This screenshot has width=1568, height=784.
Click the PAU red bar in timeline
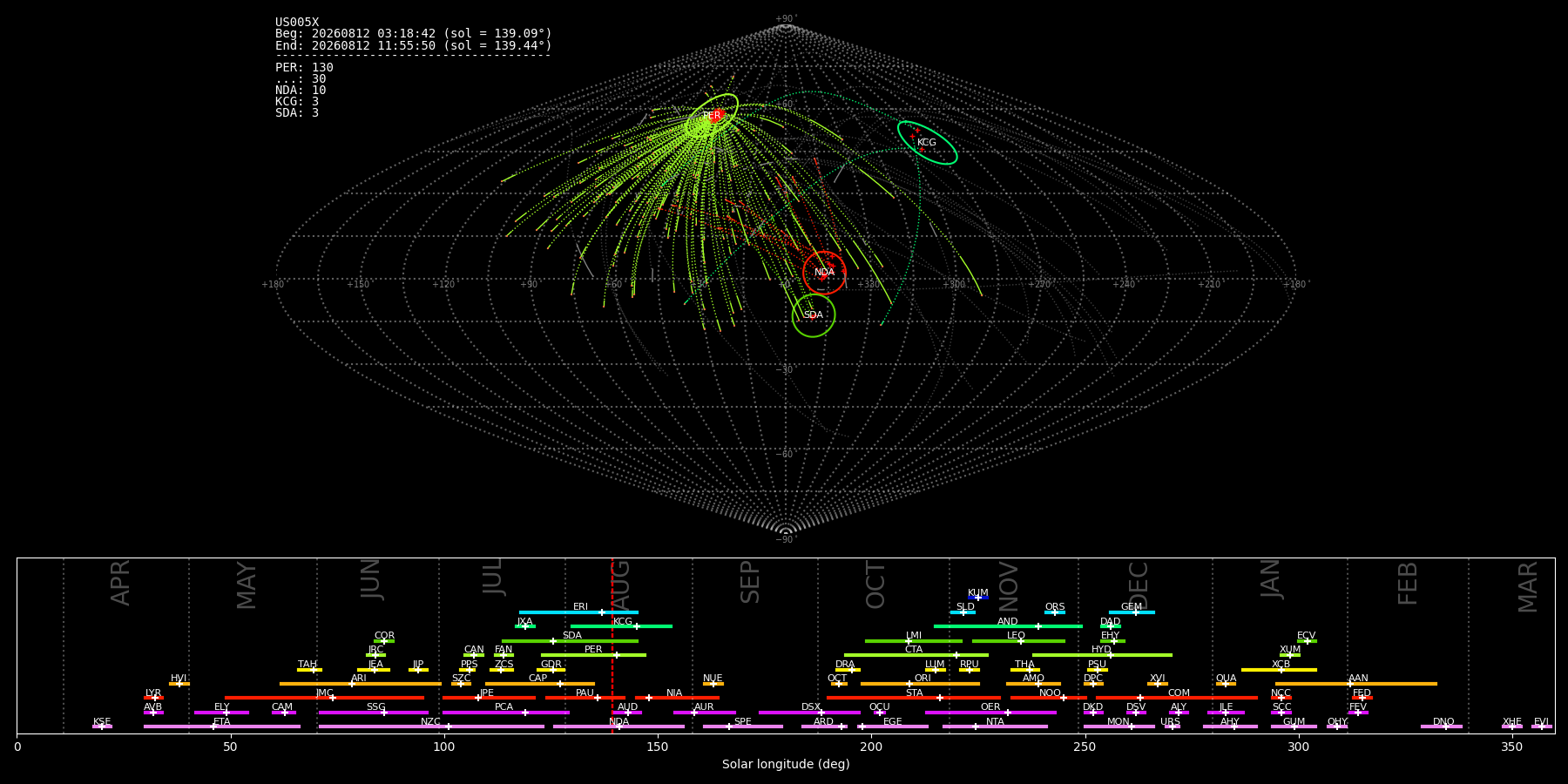pos(585,698)
